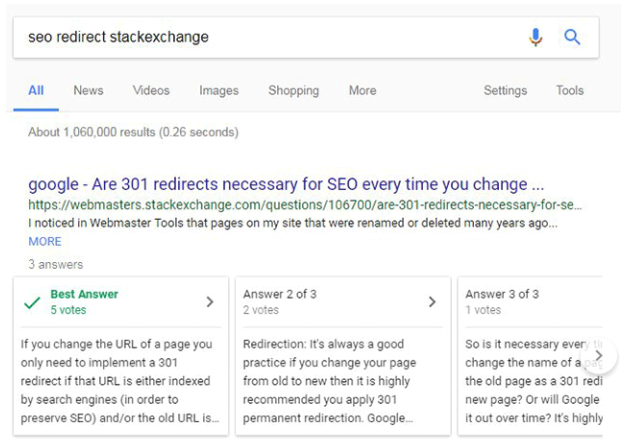The height and width of the screenshot is (447, 631).
Task: Click the carousel next arrow button
Action: coord(598,355)
